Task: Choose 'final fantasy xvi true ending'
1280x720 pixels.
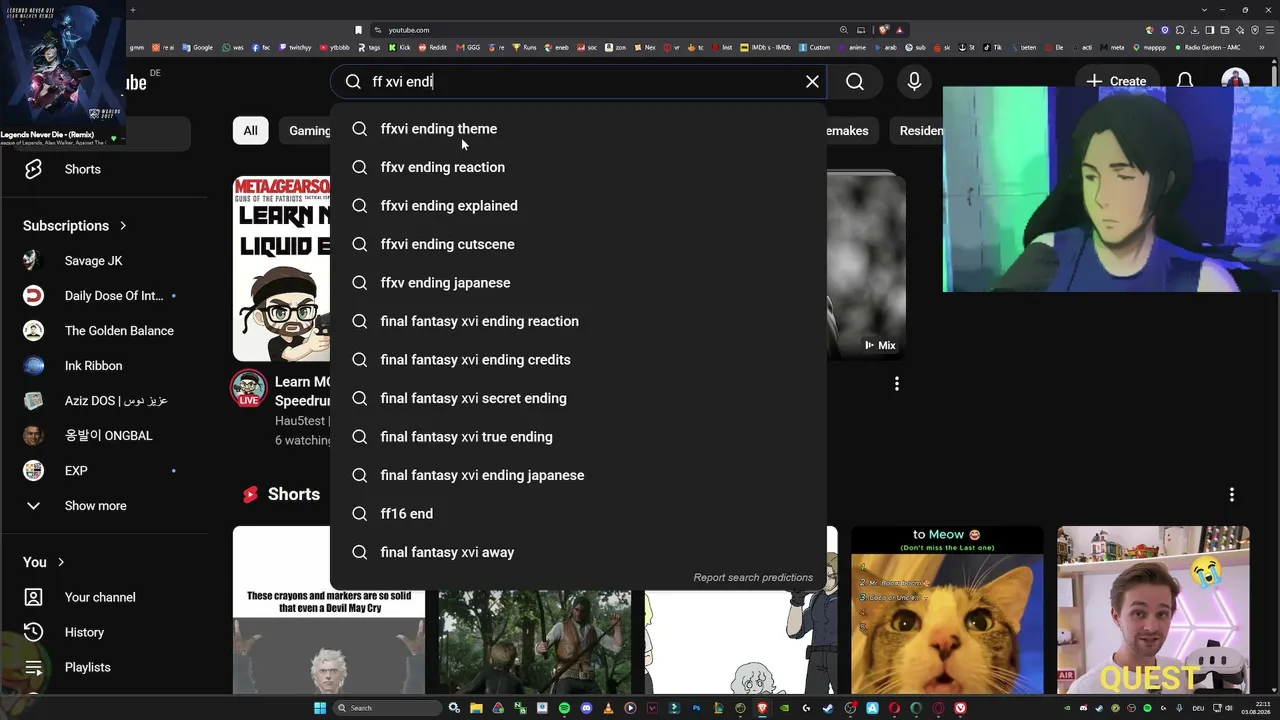Action: tap(578, 437)
